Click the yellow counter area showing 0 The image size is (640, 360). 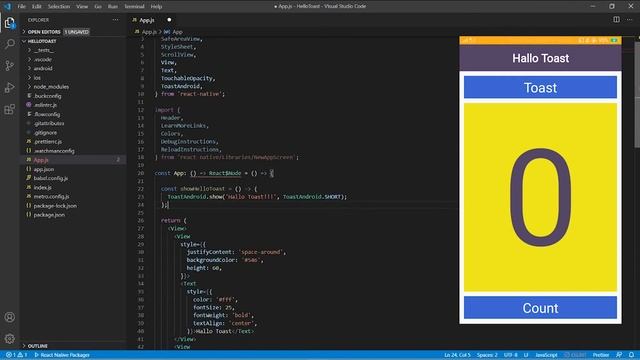(540, 197)
